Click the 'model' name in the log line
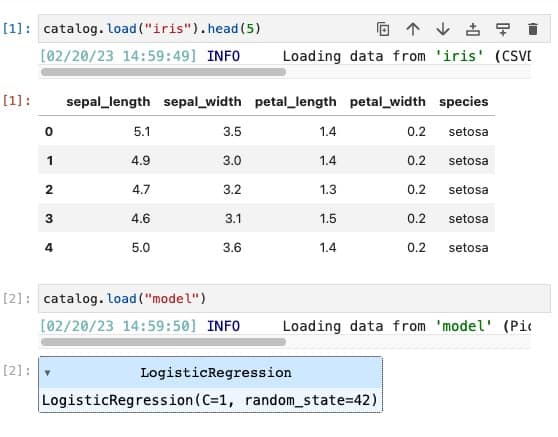 coord(464,326)
